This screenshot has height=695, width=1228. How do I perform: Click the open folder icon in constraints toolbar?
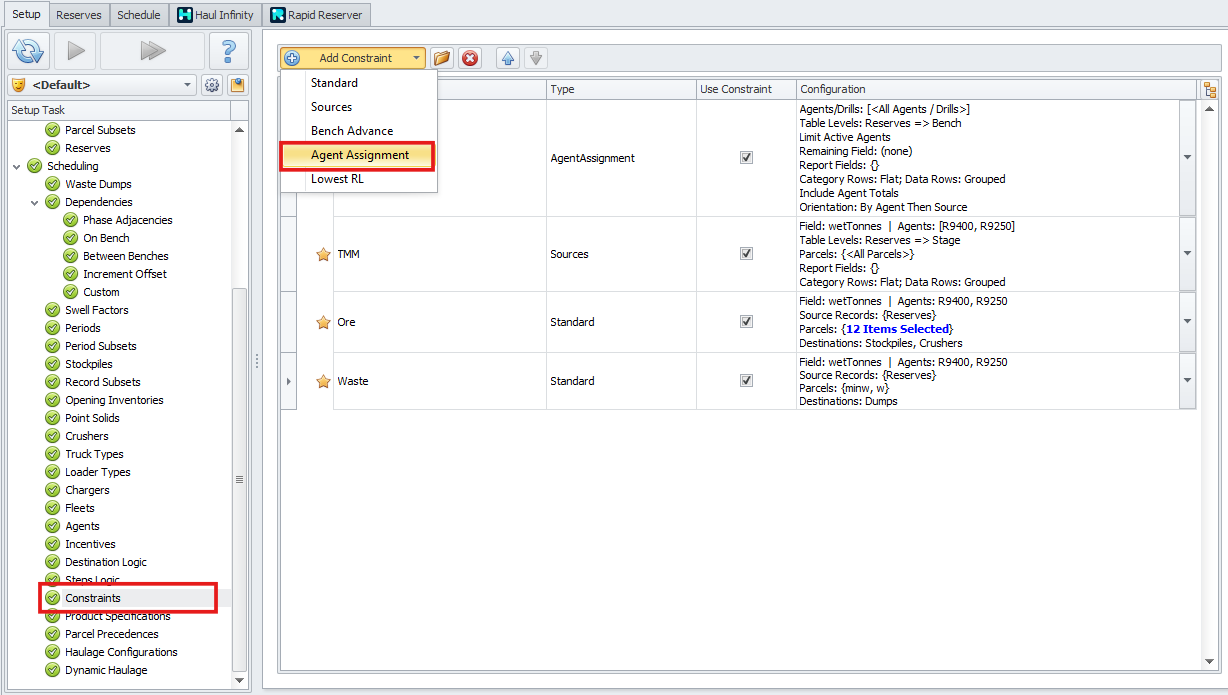tap(441, 58)
